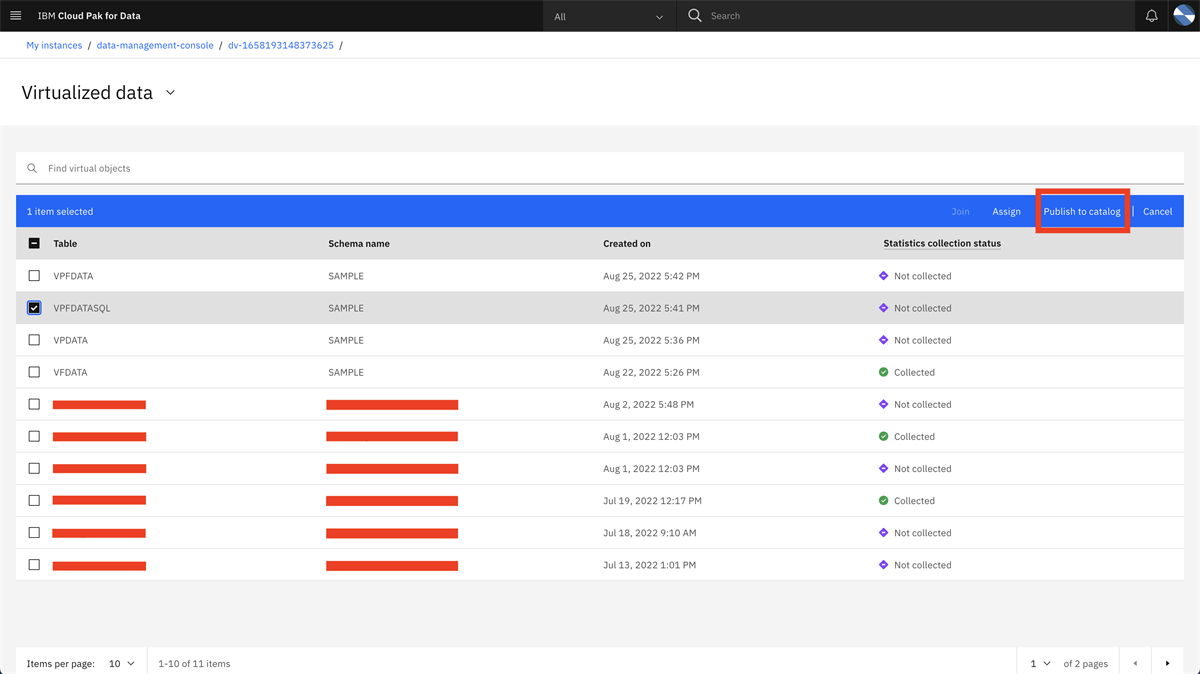The height and width of the screenshot is (674, 1200).
Task: Open the Items per page dropdown
Action: tap(120, 663)
